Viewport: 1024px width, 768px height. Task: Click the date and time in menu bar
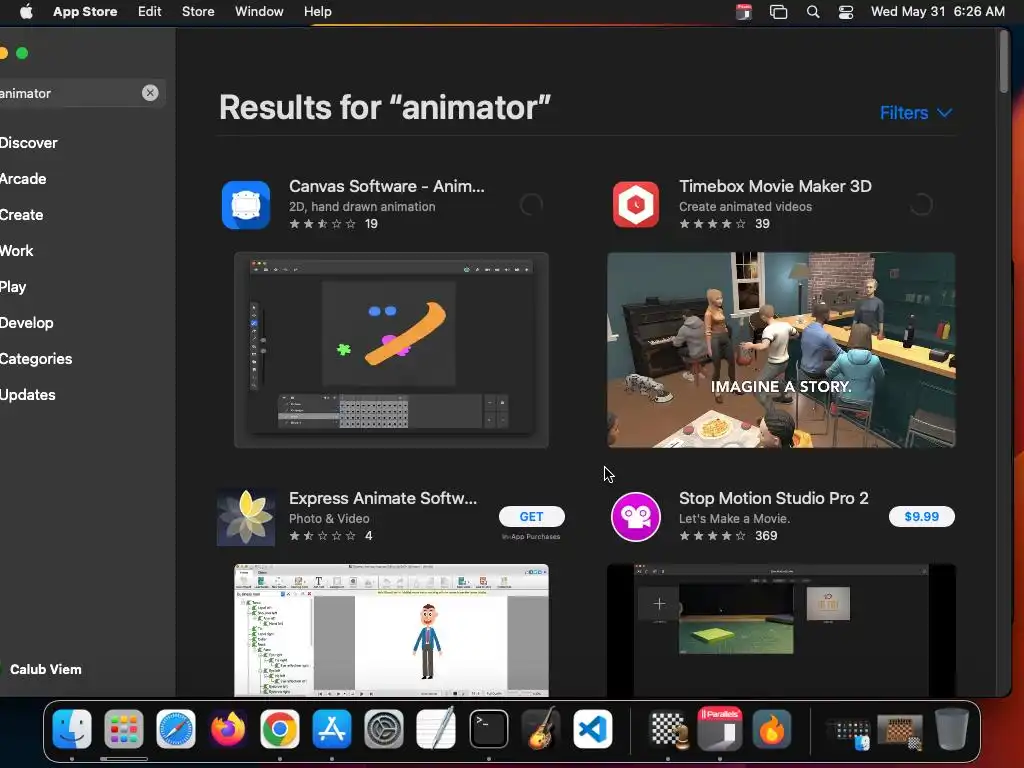point(937,12)
